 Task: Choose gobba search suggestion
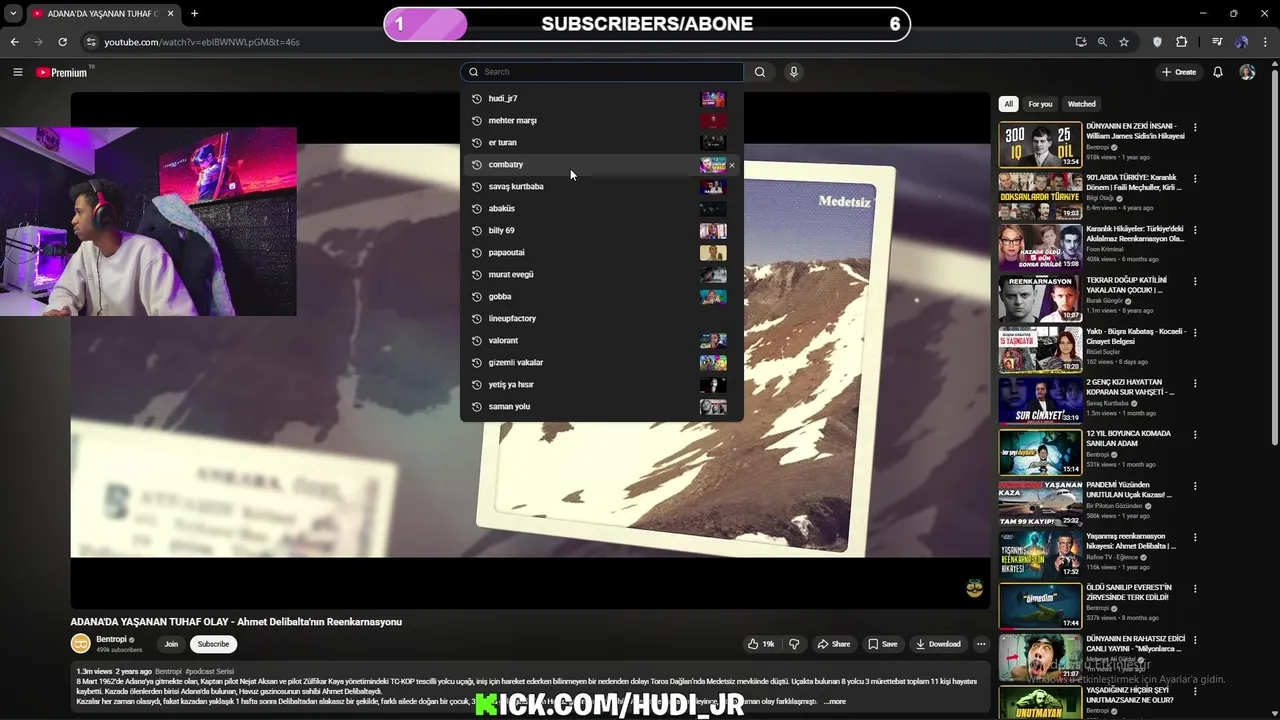(x=602, y=296)
